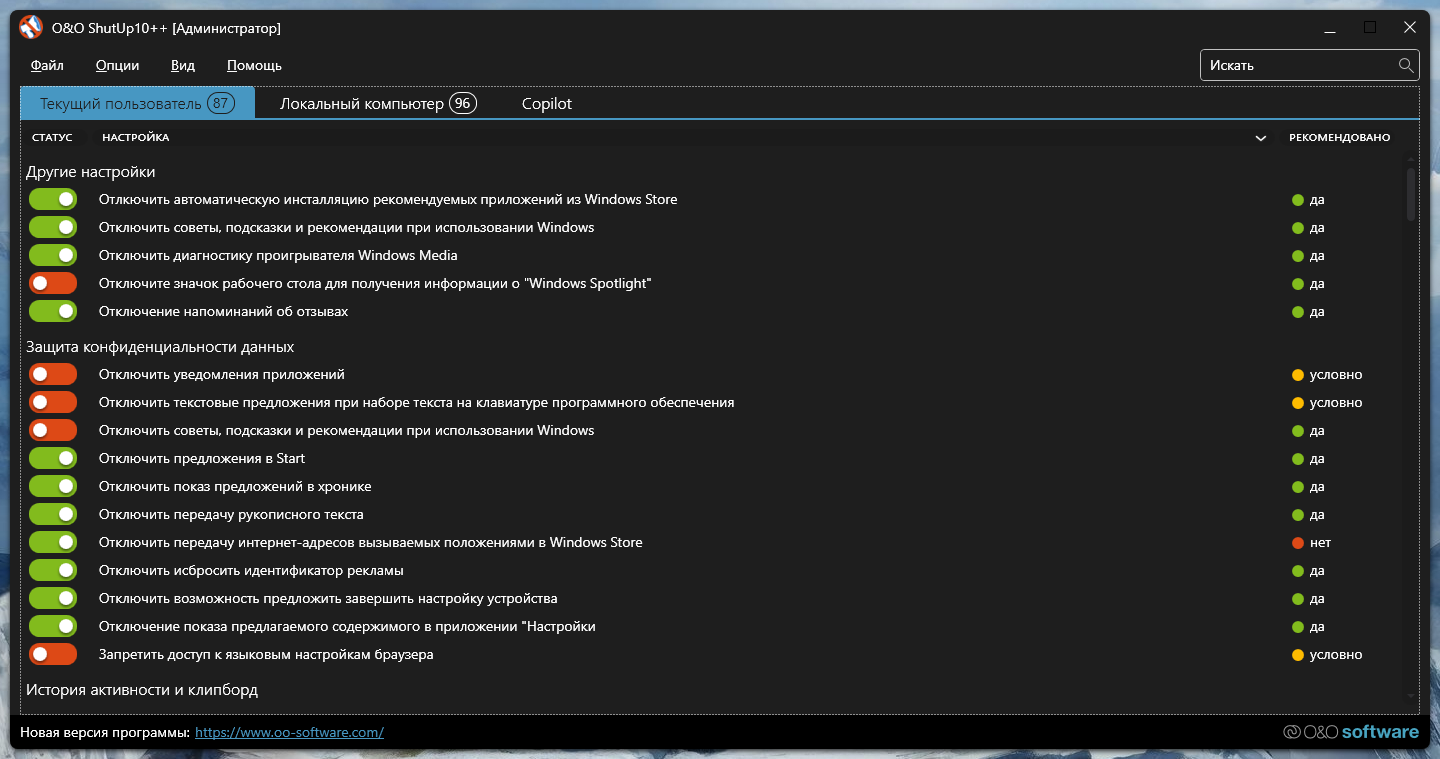Viewport: 1440px width, 759px height.
Task: Open the oo-software.com link
Action: (289, 732)
